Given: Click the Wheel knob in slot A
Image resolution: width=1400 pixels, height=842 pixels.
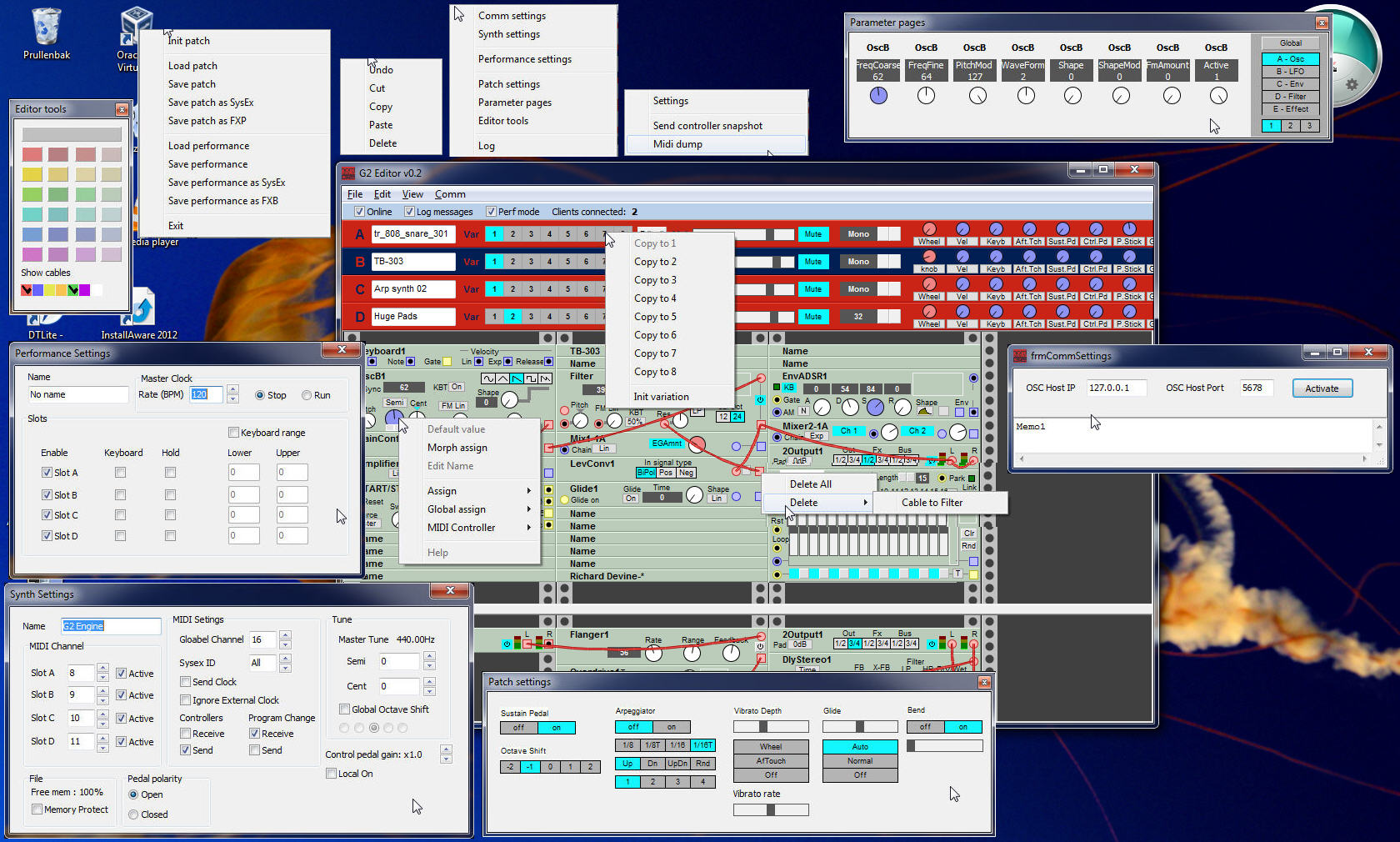Looking at the screenshot, I should (929, 229).
